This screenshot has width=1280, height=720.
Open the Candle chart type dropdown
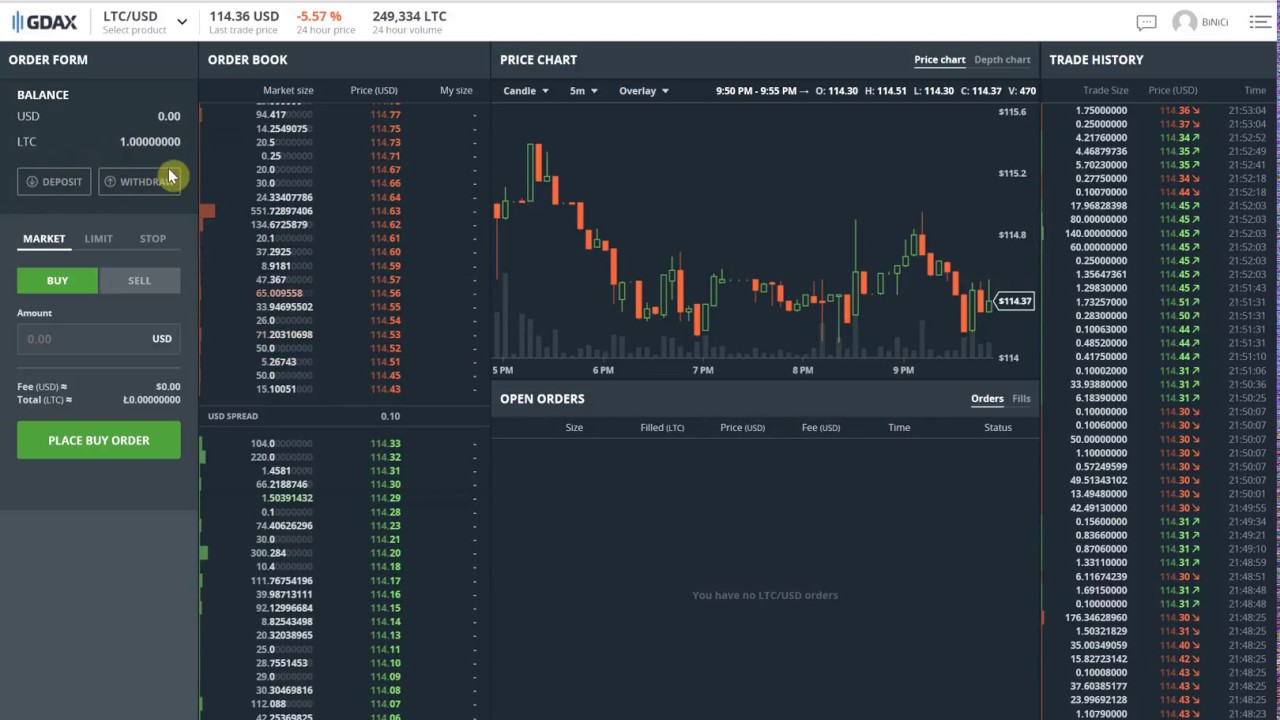[526, 91]
